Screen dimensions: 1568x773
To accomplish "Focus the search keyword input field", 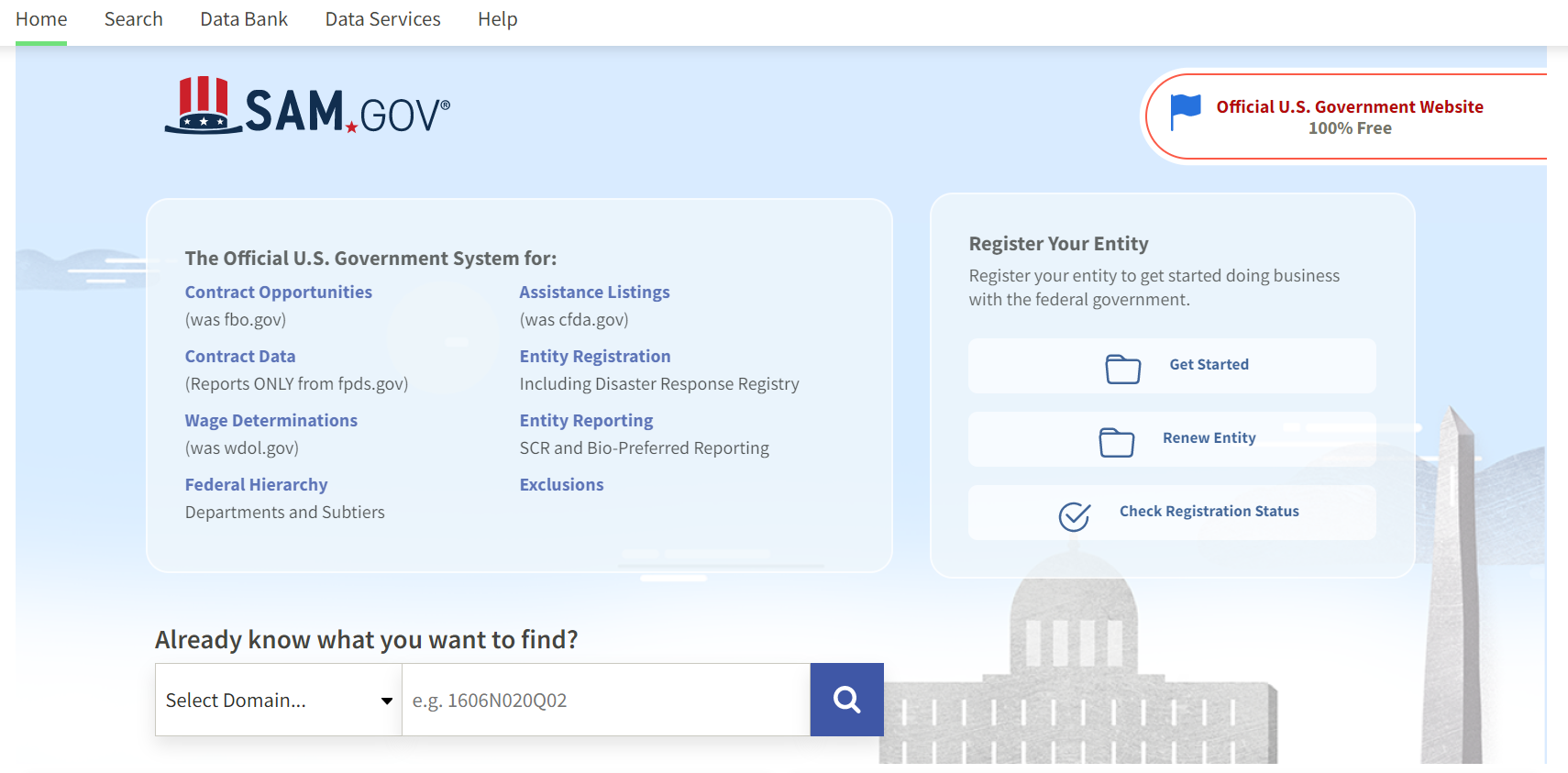I will (x=606, y=700).
